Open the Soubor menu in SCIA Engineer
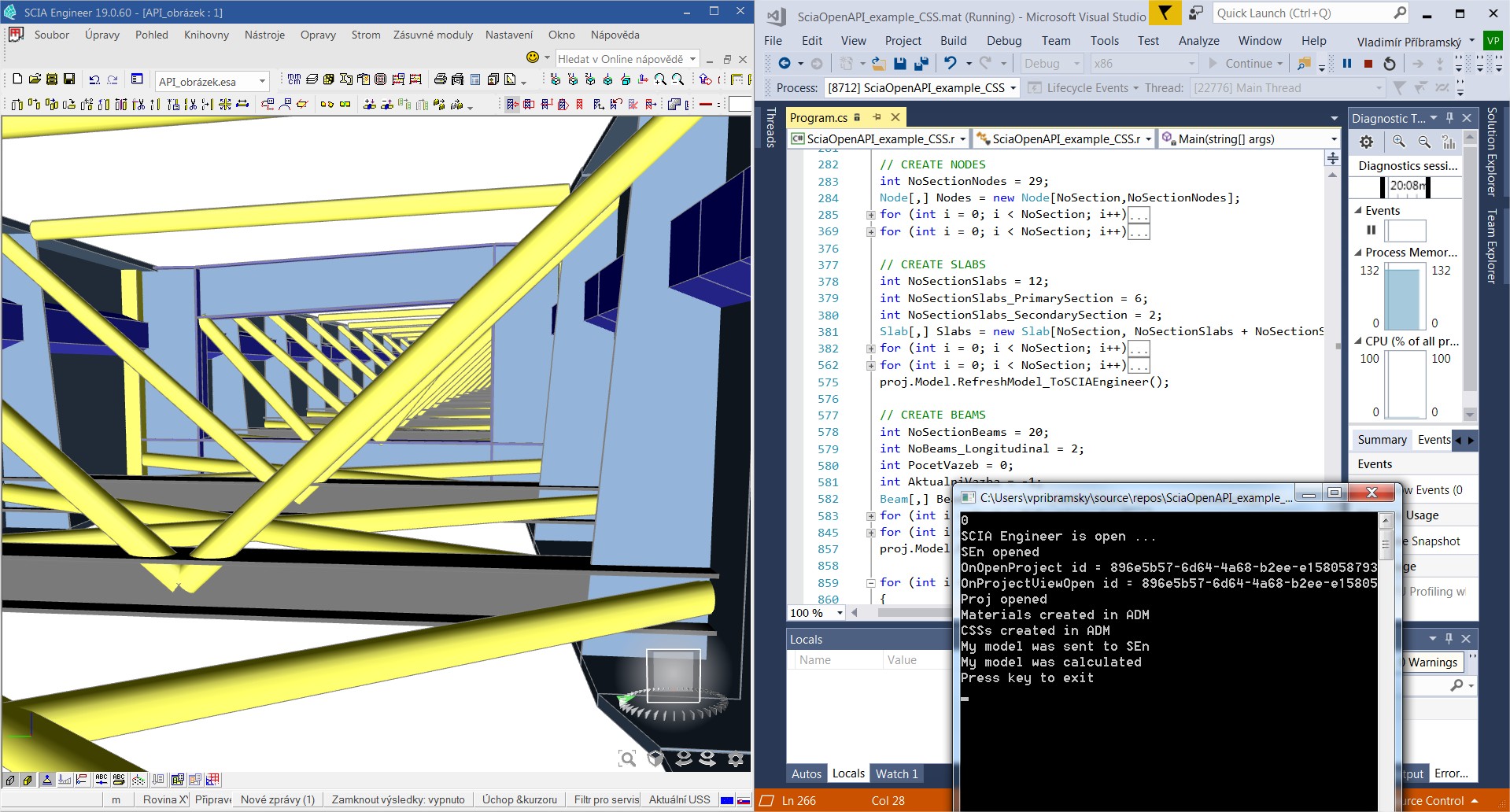 click(52, 35)
